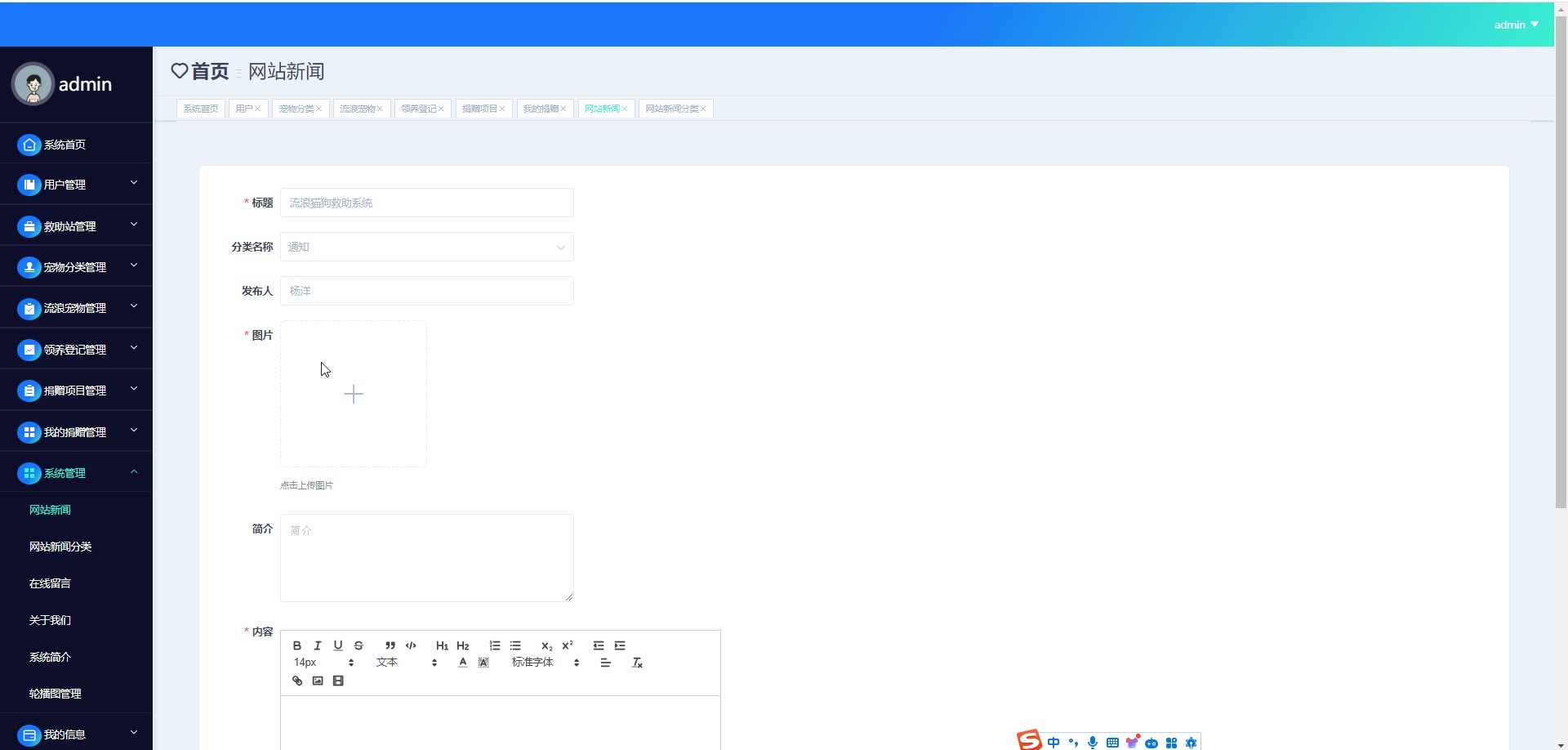Open the text color picker
This screenshot has height=750, width=1568.
pos(463,663)
